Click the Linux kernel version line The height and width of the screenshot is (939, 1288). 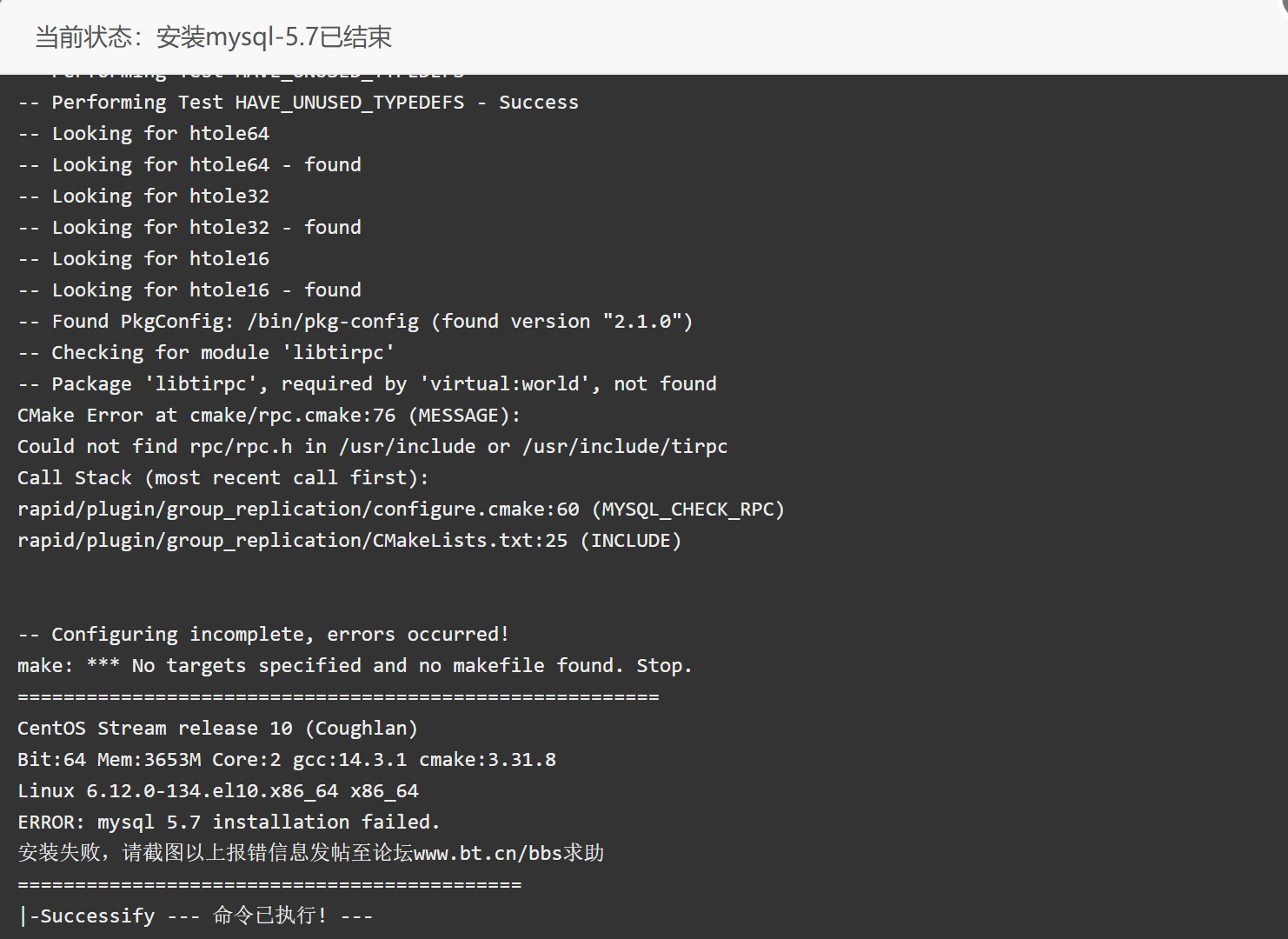(217, 790)
